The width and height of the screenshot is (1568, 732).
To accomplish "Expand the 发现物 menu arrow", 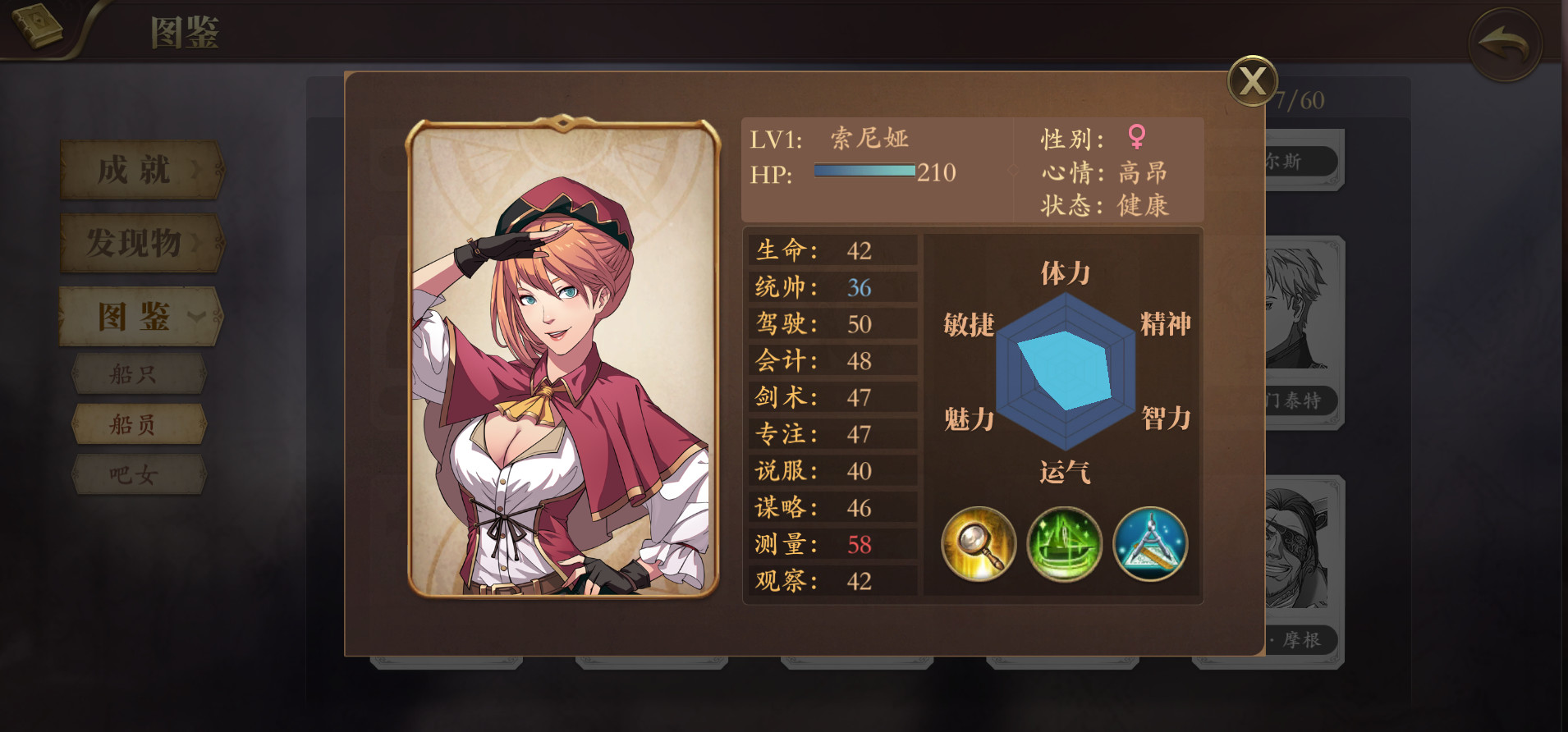I will (x=196, y=243).
